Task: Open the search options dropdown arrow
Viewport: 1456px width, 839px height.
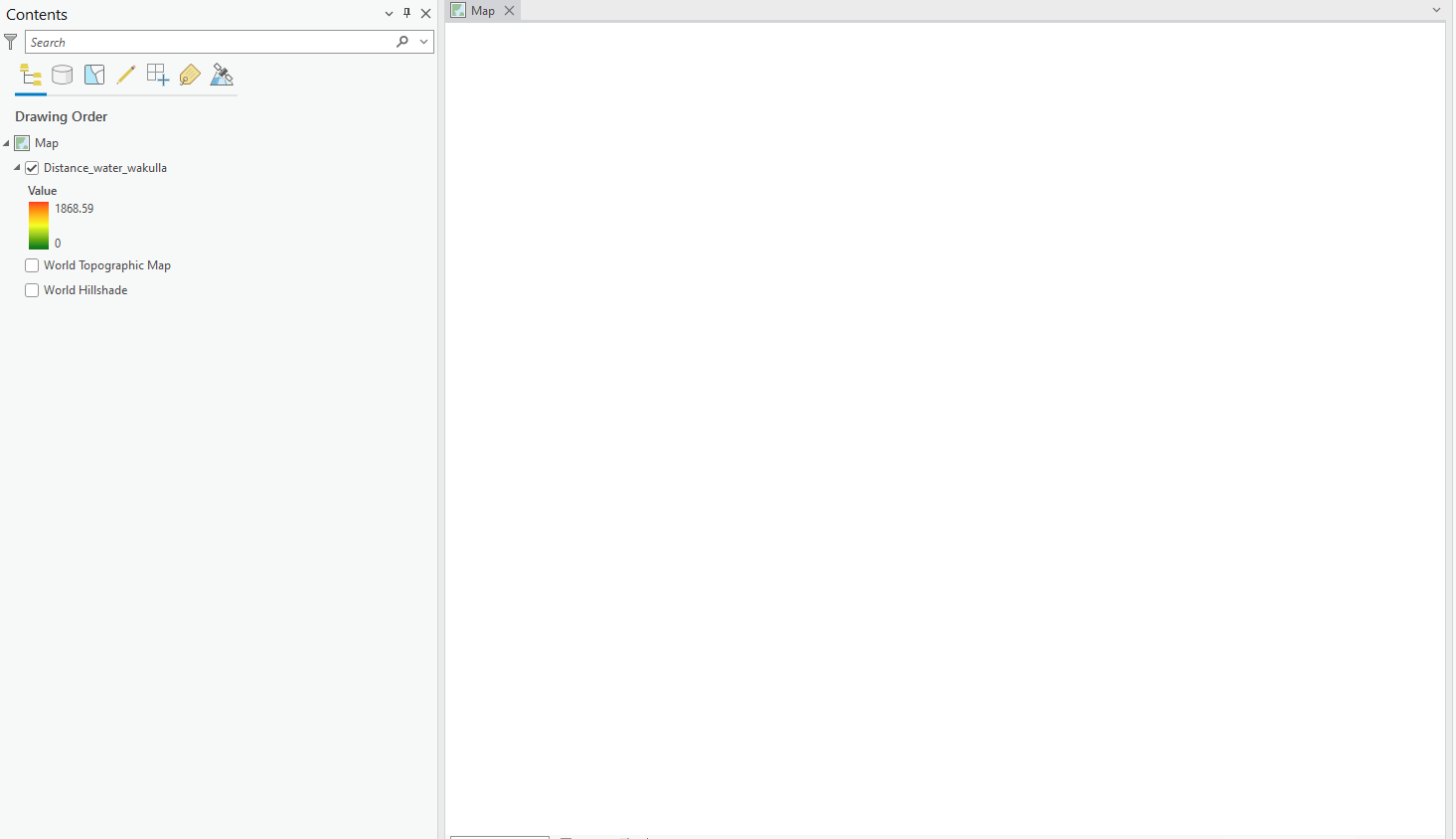Action: tap(422, 42)
